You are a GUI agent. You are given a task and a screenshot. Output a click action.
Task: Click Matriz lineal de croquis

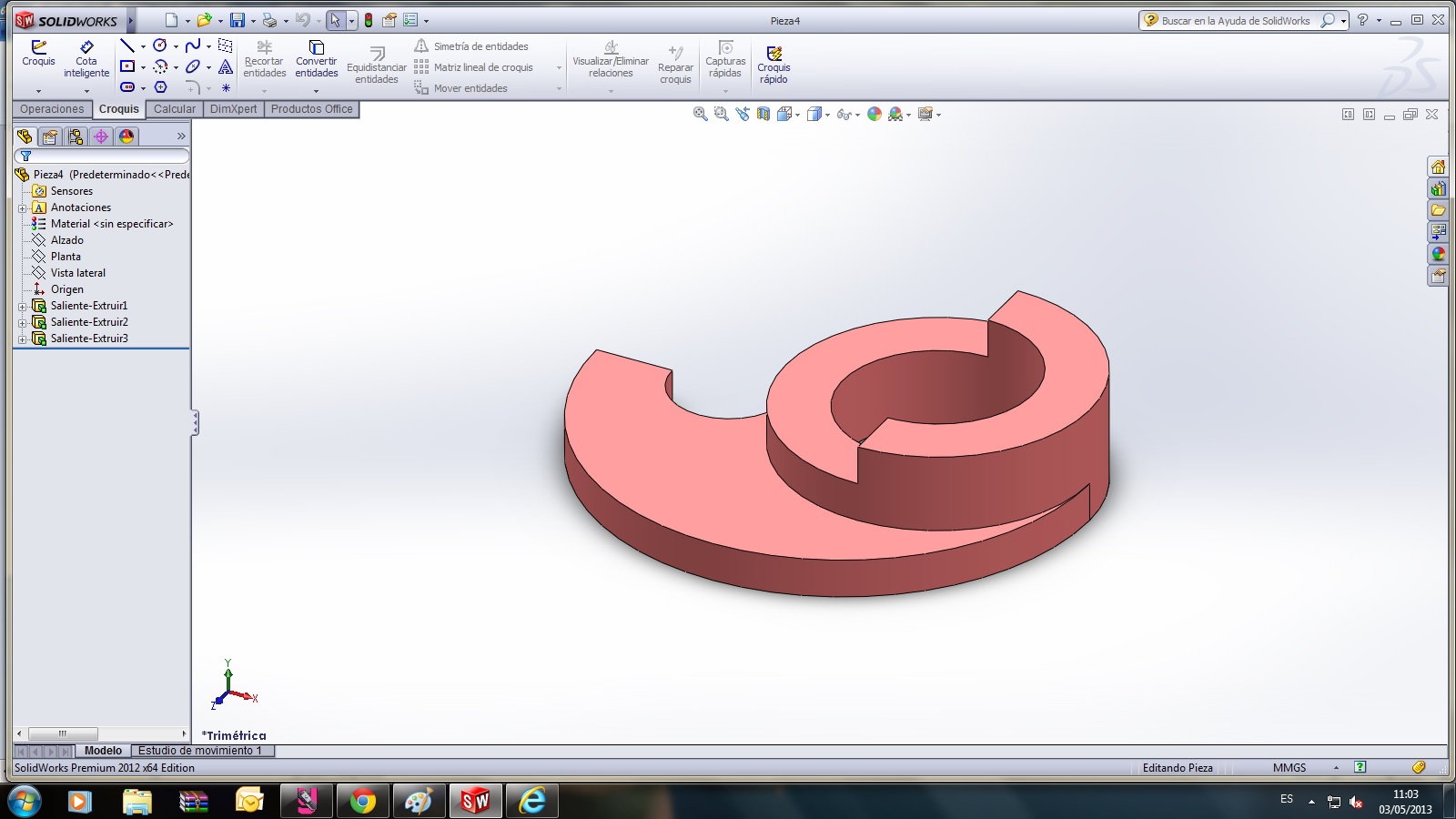click(x=474, y=67)
